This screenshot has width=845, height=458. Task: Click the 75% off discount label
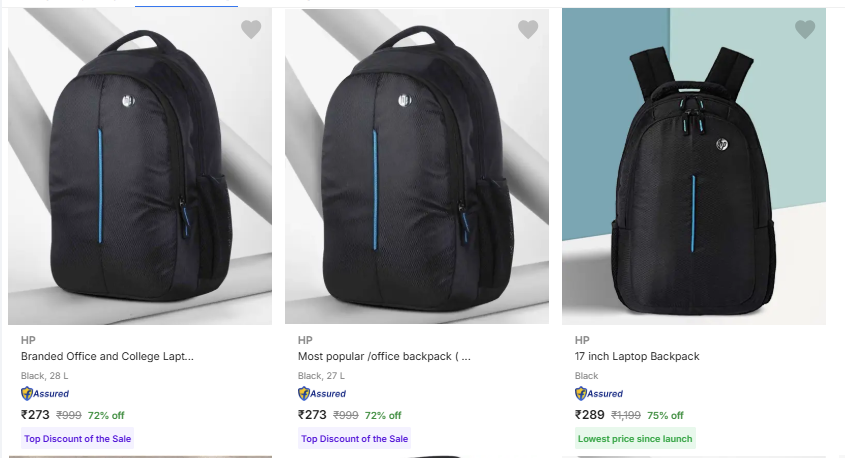(665, 416)
